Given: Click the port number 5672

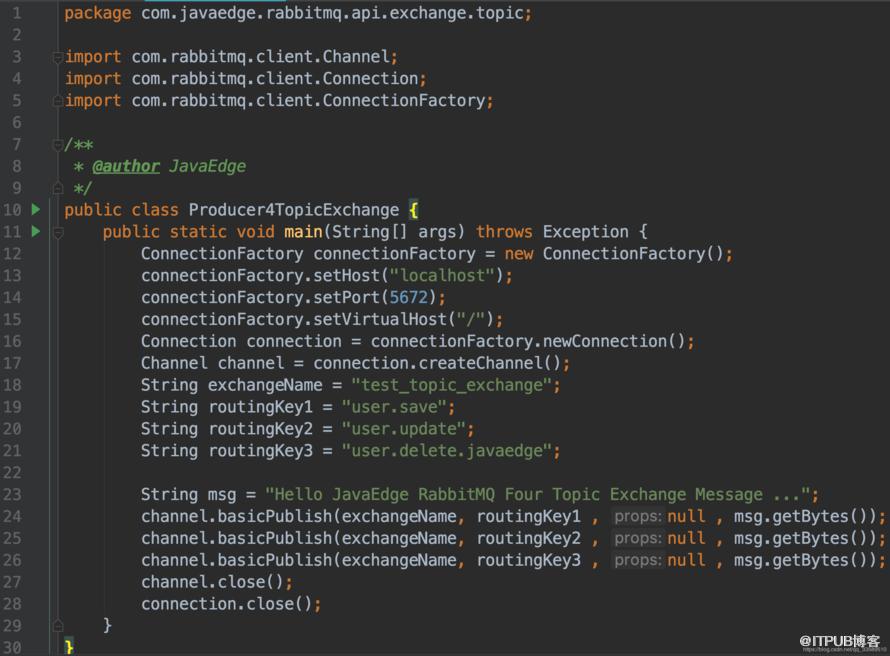Looking at the screenshot, I should [x=408, y=297].
